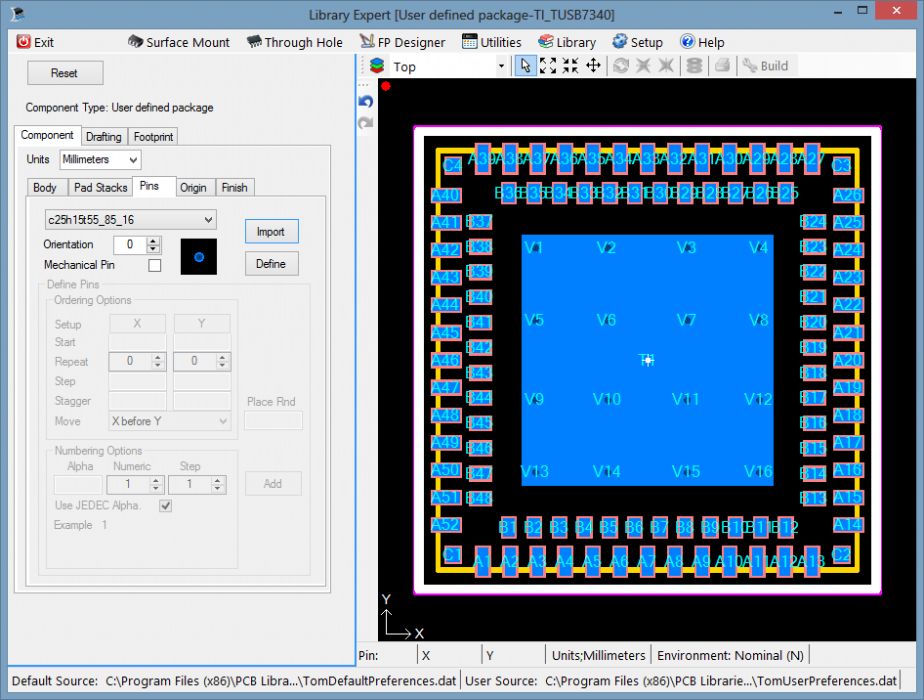Open the Top layer dropdown
924x700 pixels.
click(501, 67)
